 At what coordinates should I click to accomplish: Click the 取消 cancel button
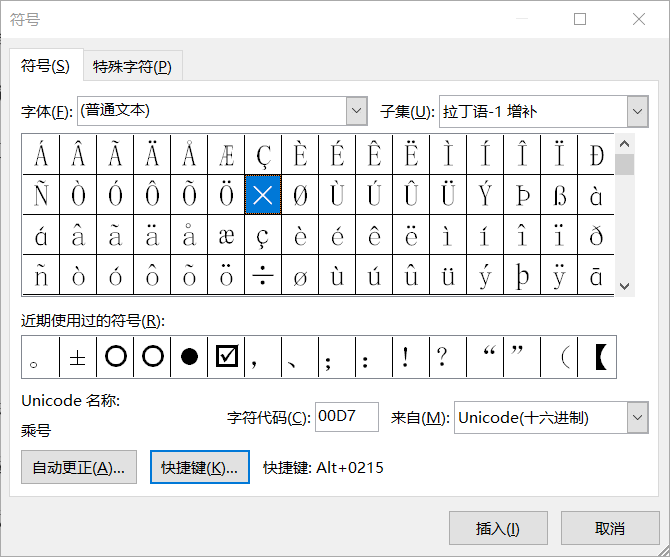pos(610,528)
